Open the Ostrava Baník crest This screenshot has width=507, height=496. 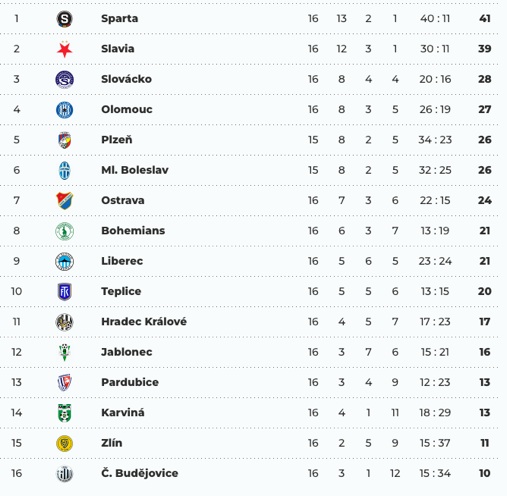click(64, 201)
